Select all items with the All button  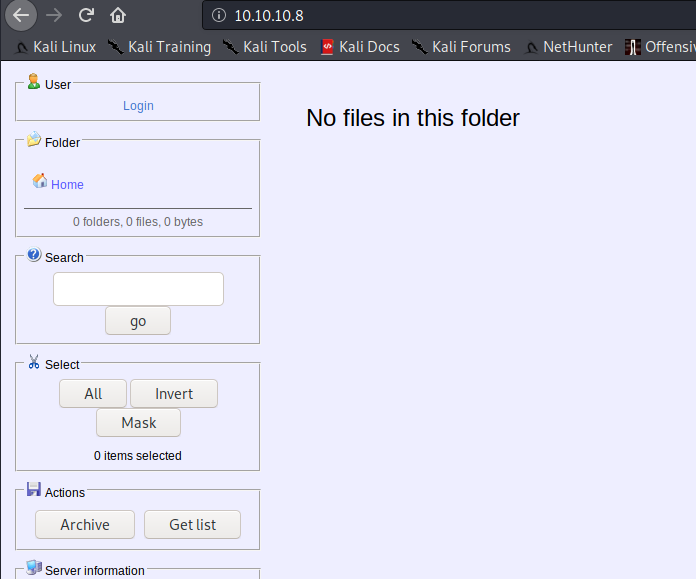[x=93, y=393]
